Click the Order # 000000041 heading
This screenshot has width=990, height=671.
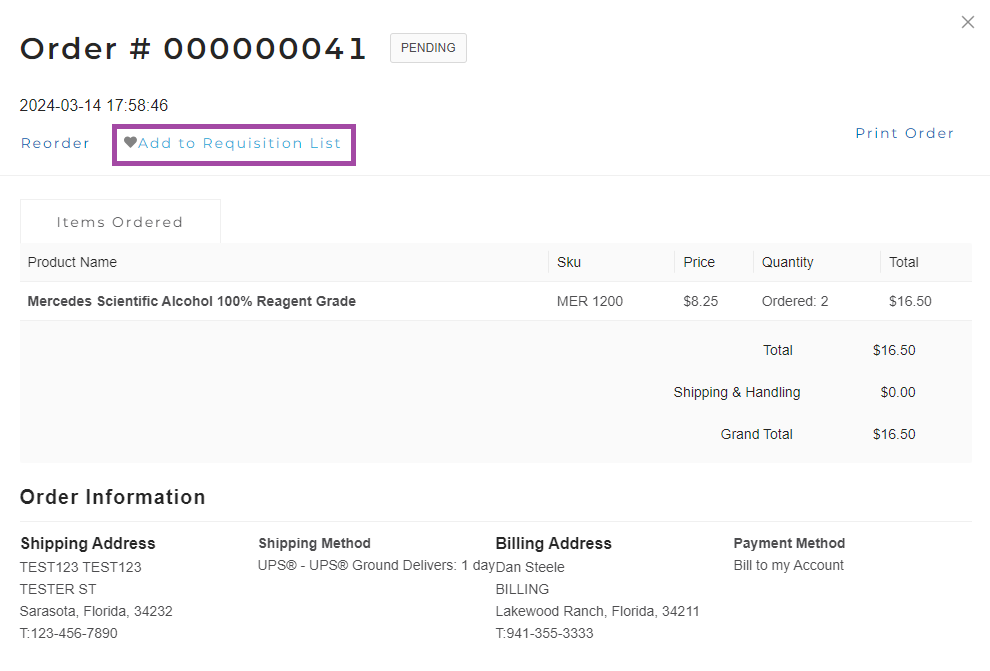click(x=194, y=49)
